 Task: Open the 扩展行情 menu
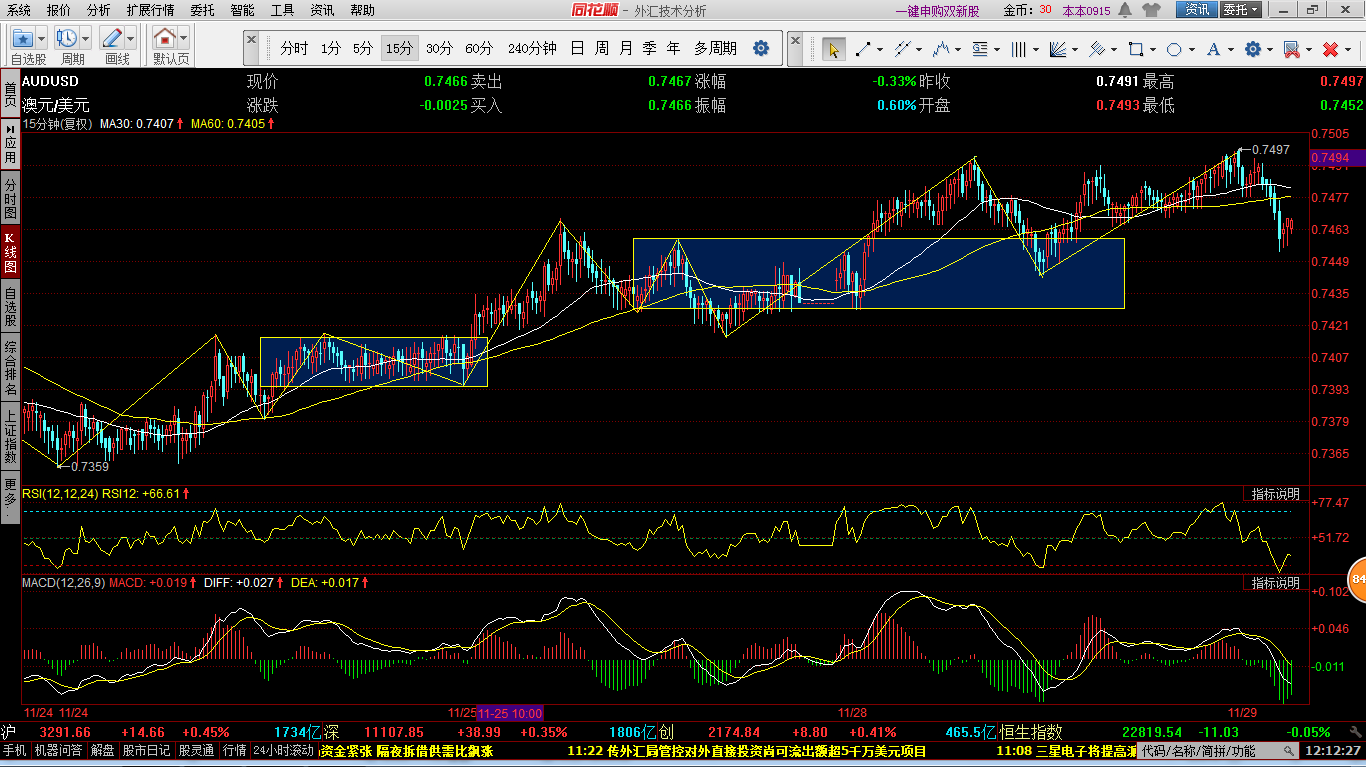click(x=150, y=10)
